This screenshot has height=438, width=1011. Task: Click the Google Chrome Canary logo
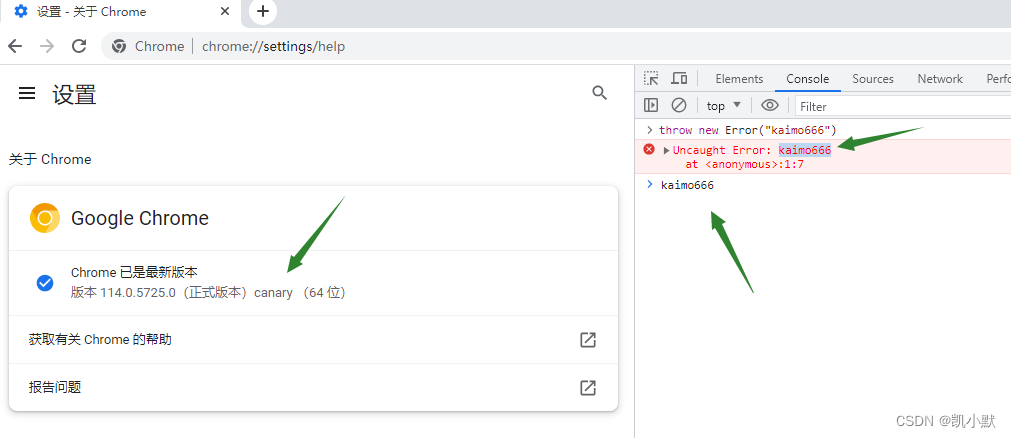(x=44, y=218)
